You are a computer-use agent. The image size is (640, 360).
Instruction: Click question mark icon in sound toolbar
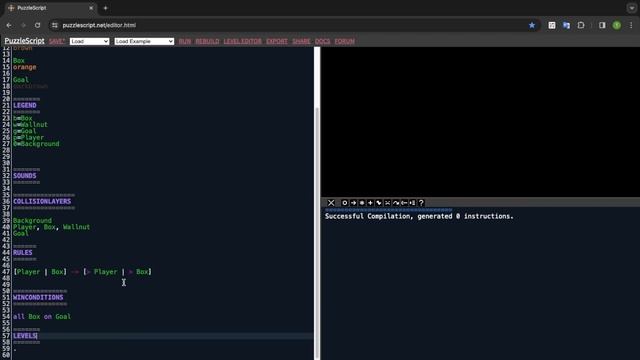421,203
